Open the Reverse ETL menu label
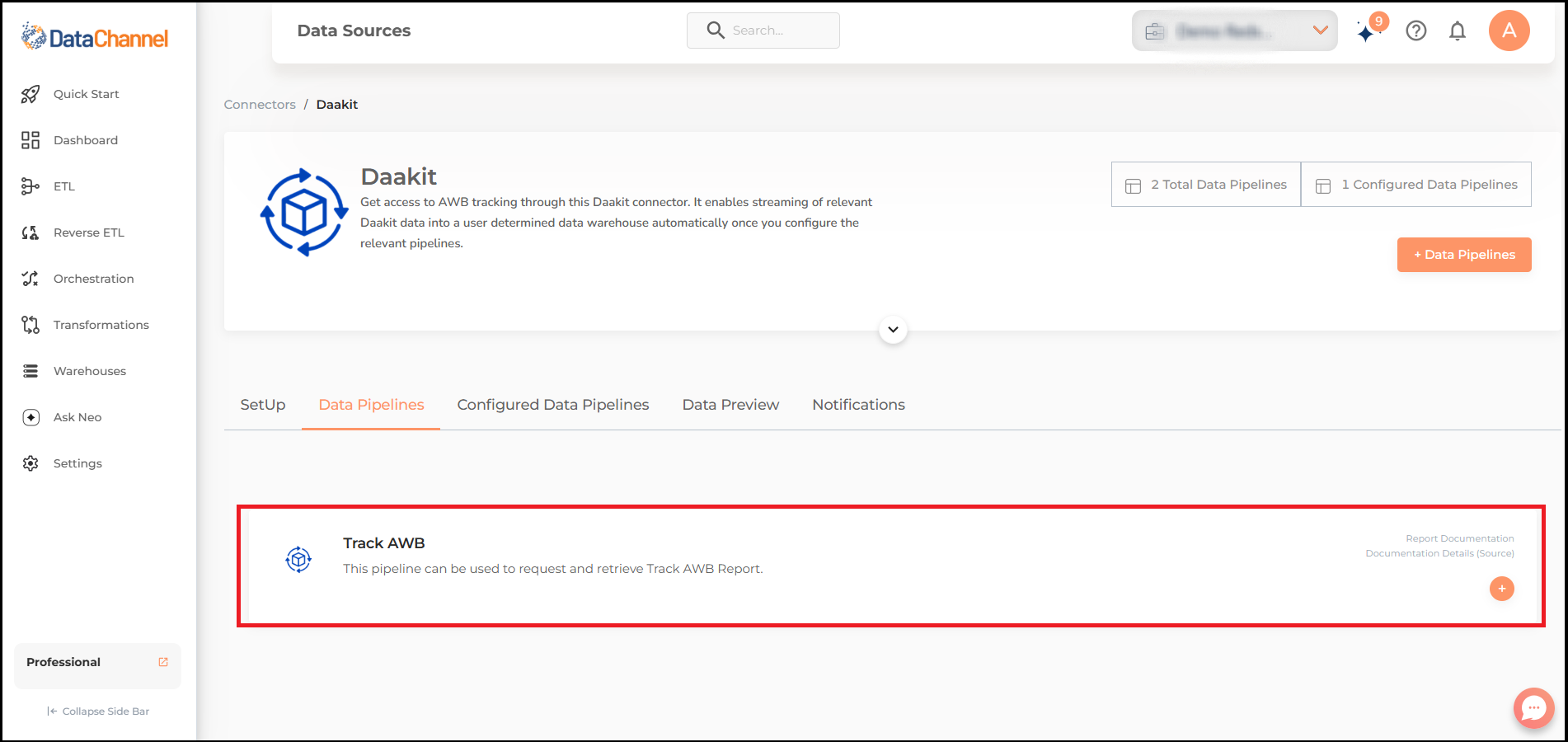 coord(89,232)
